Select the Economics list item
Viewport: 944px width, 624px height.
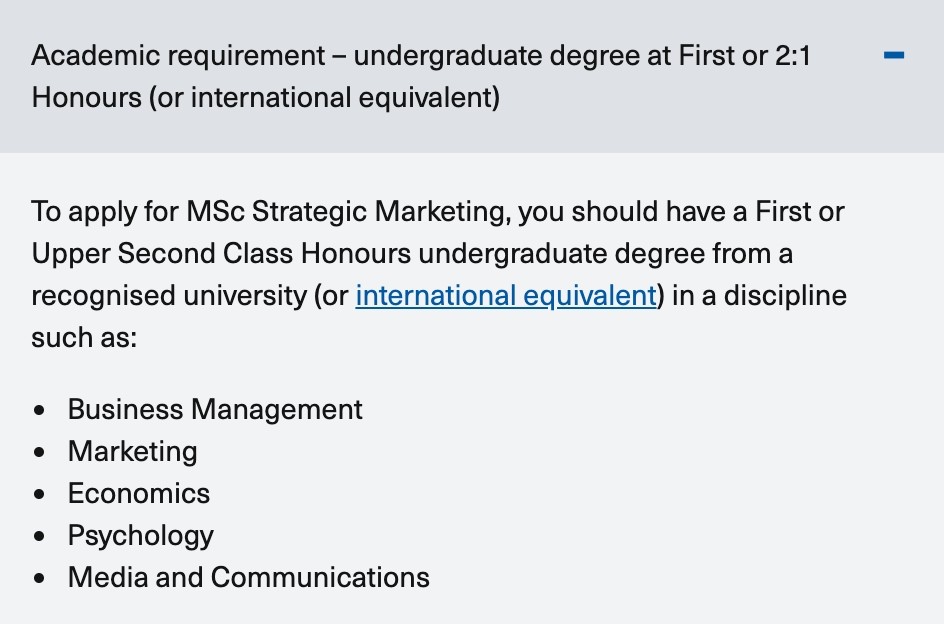[x=139, y=493]
